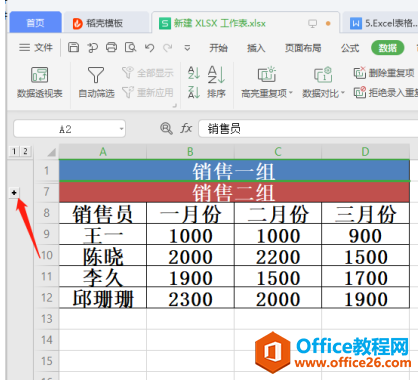Expand the quick access toolbar dropdown

coord(187,48)
